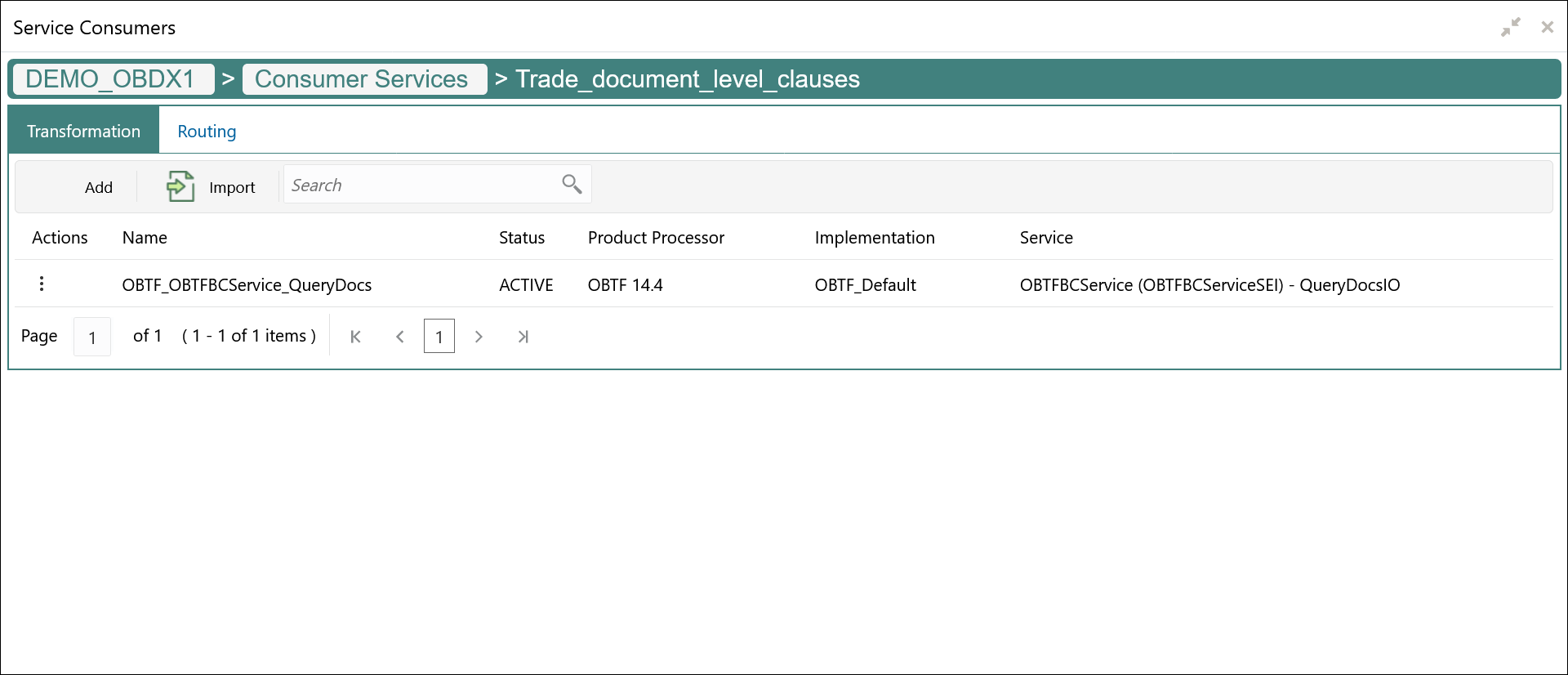Open the actions menu for OBTF_OBTFBCService_QueryDocs
The height and width of the screenshot is (675, 1568).
click(x=42, y=284)
